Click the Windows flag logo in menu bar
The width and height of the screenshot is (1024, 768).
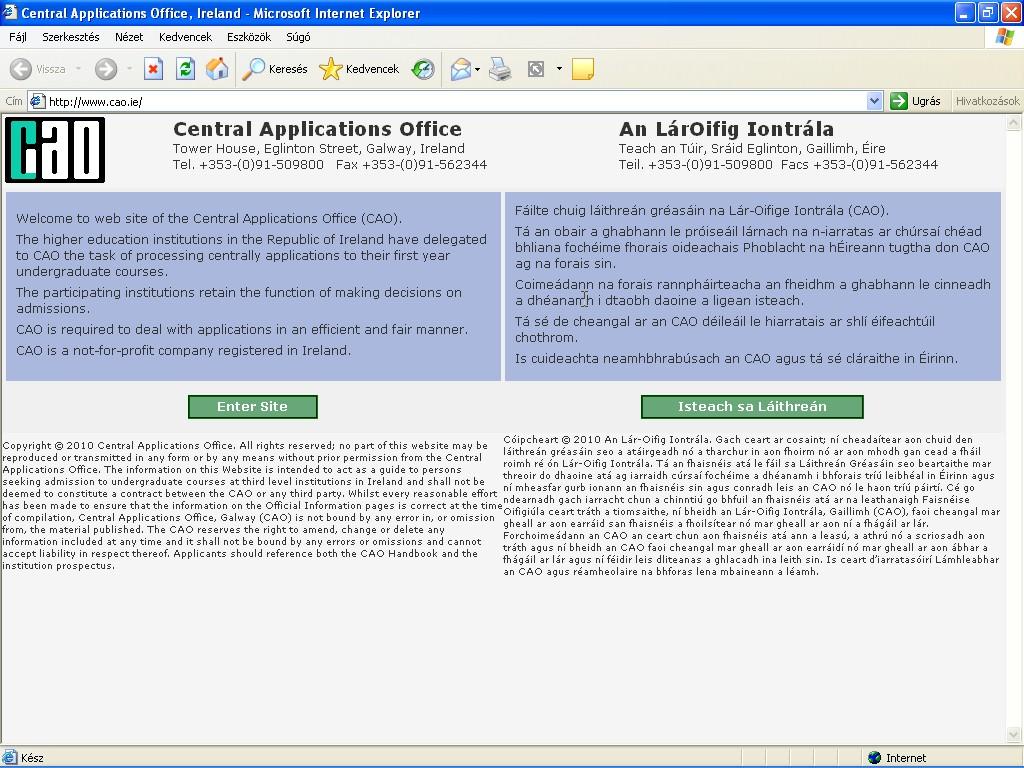(1005, 37)
